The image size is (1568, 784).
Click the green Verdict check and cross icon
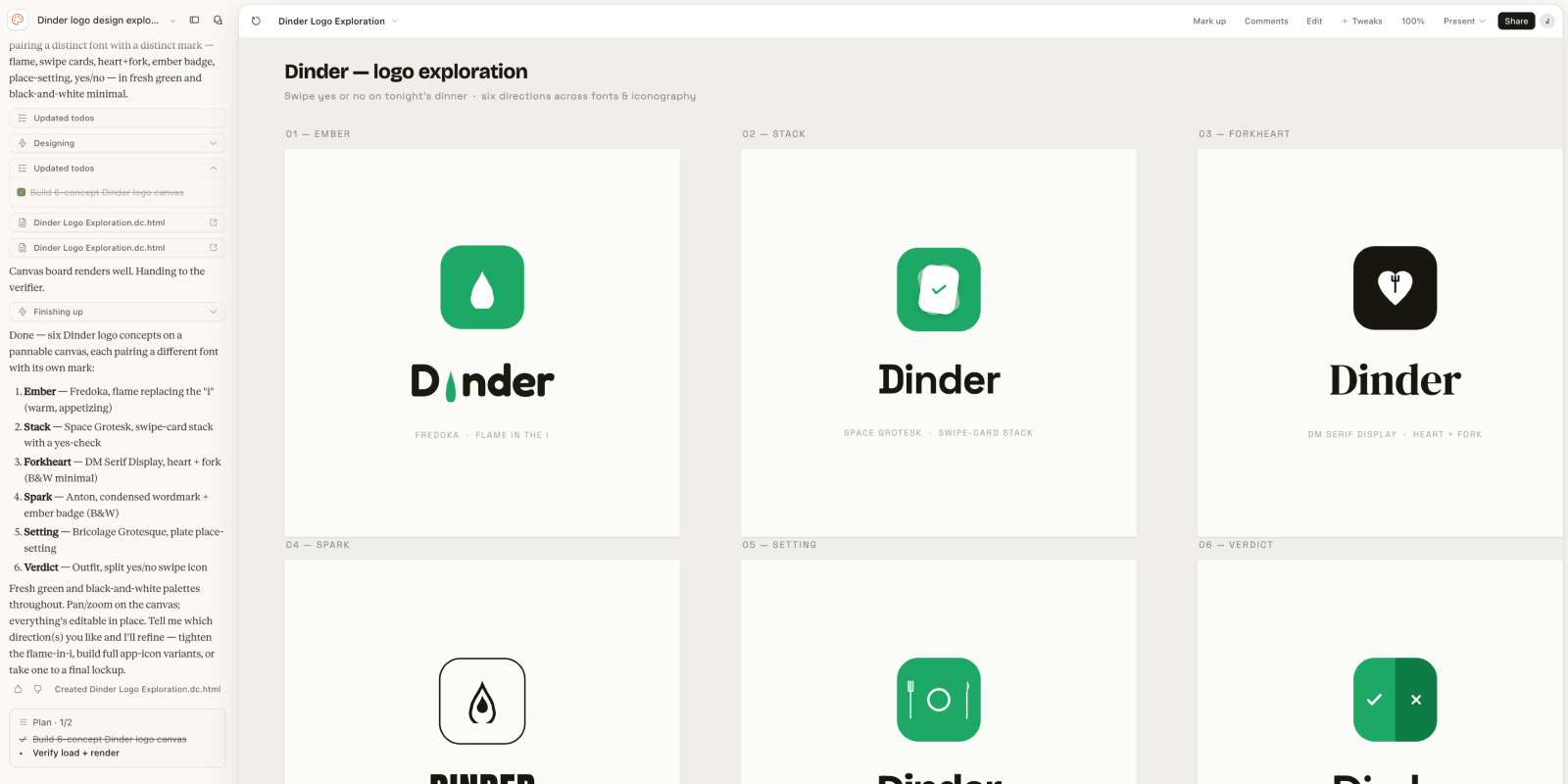coord(1395,700)
